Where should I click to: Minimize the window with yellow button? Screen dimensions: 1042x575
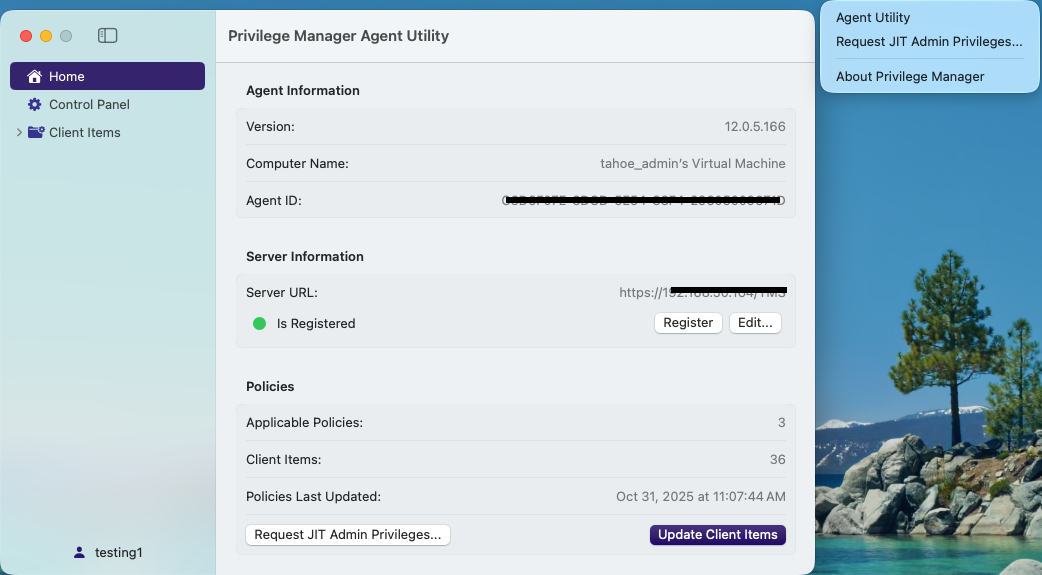coord(46,36)
